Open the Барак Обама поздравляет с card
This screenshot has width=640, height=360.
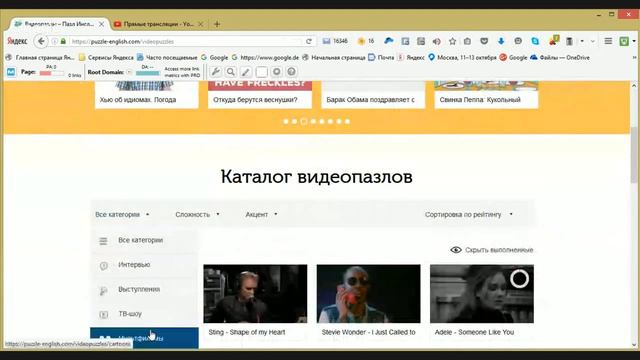[x=373, y=95]
